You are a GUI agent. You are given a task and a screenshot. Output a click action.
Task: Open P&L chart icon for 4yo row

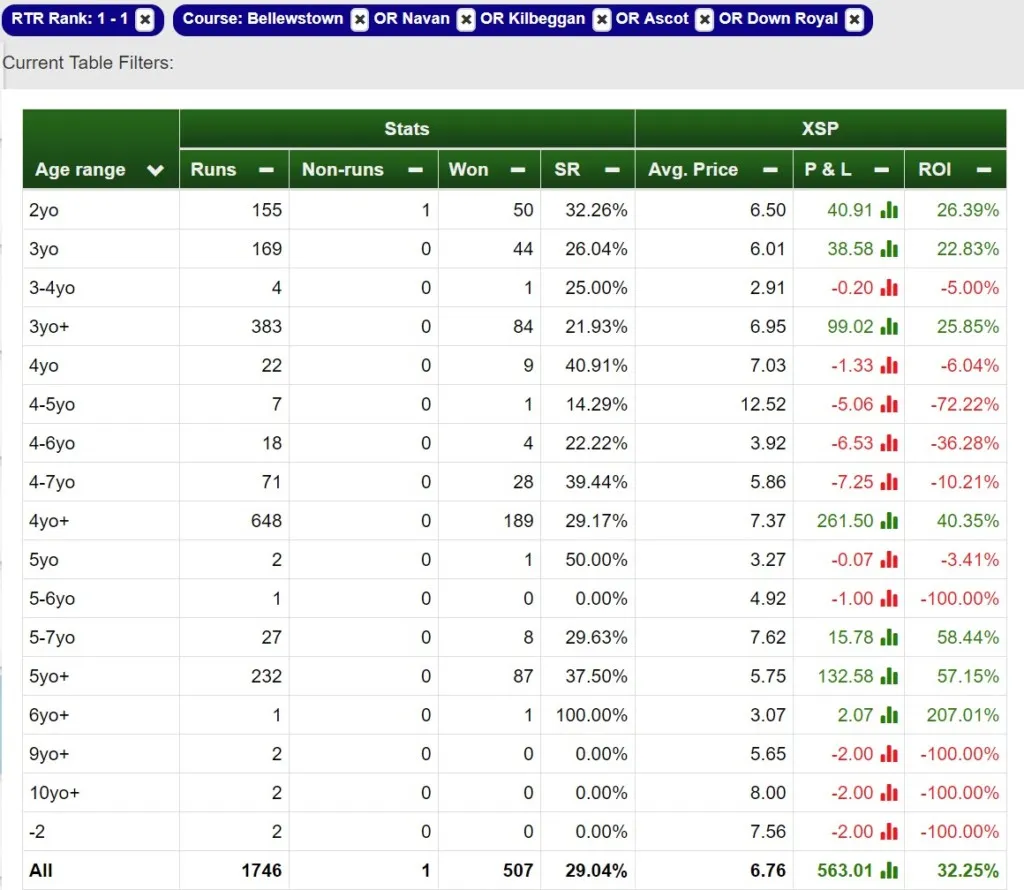[x=889, y=365]
